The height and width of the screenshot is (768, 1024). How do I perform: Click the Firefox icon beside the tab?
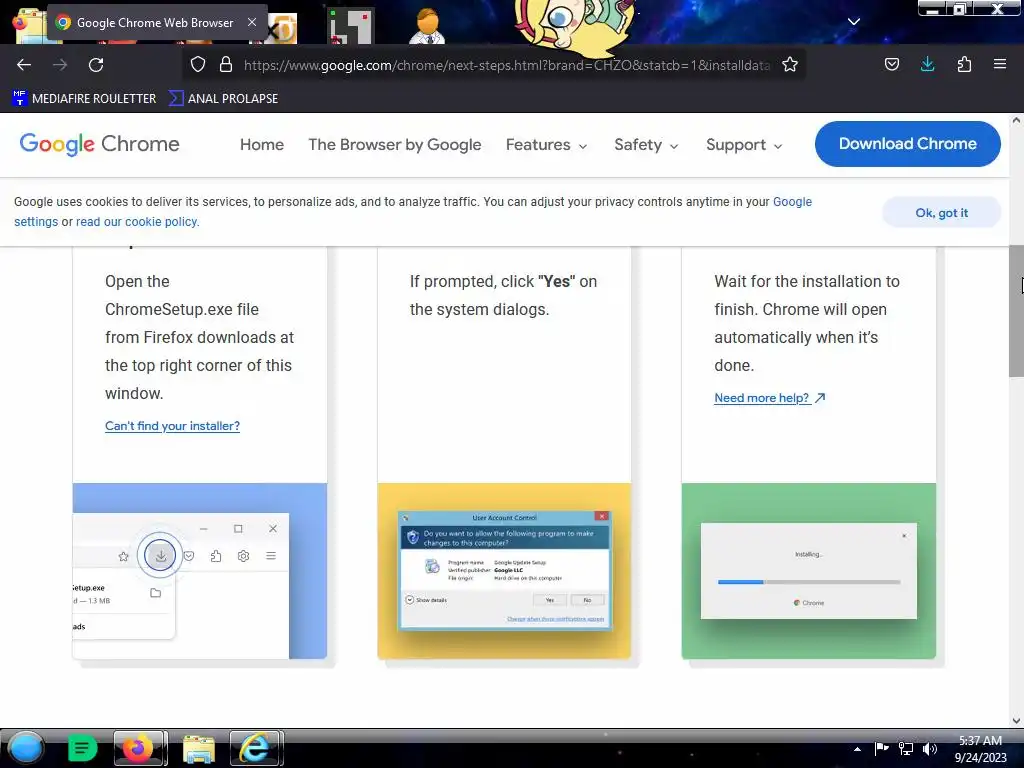19,22
